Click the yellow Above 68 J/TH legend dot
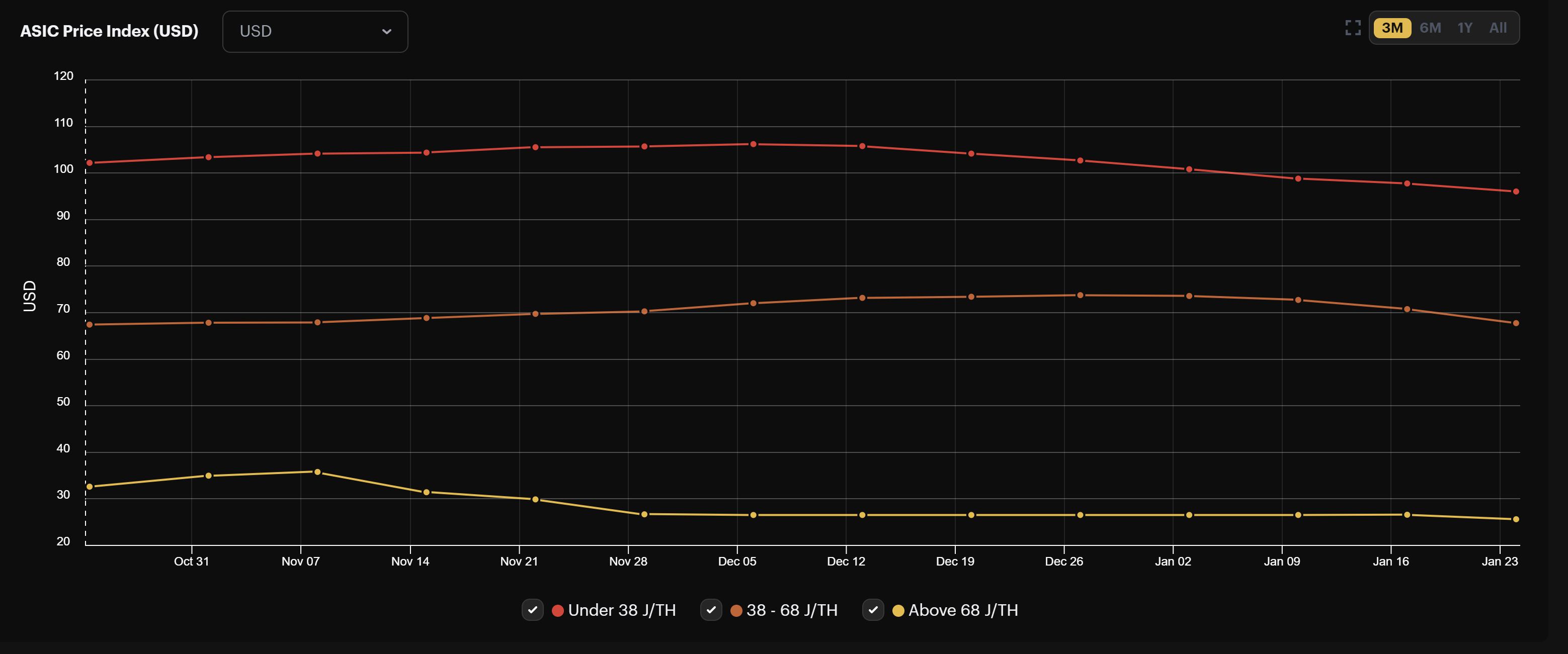Viewport: 1568px width, 654px height. click(898, 610)
